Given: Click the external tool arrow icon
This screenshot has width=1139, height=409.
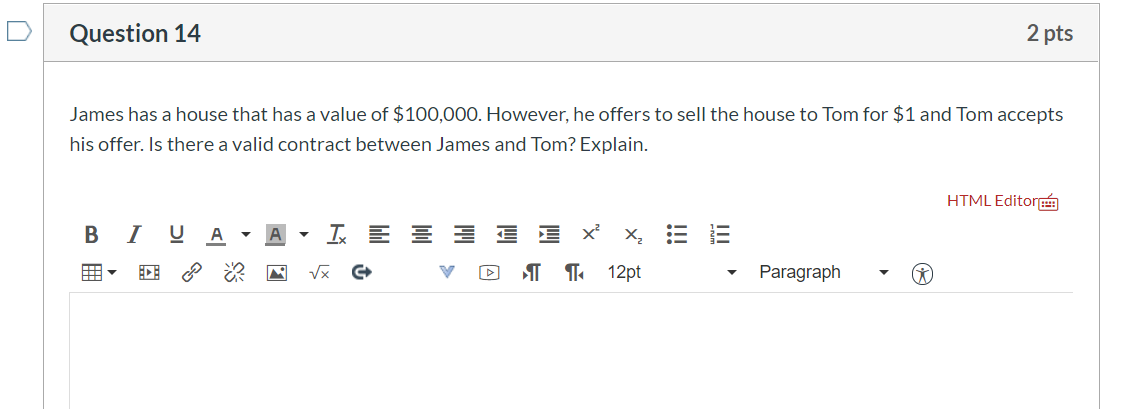Looking at the screenshot, I should coord(362,273).
